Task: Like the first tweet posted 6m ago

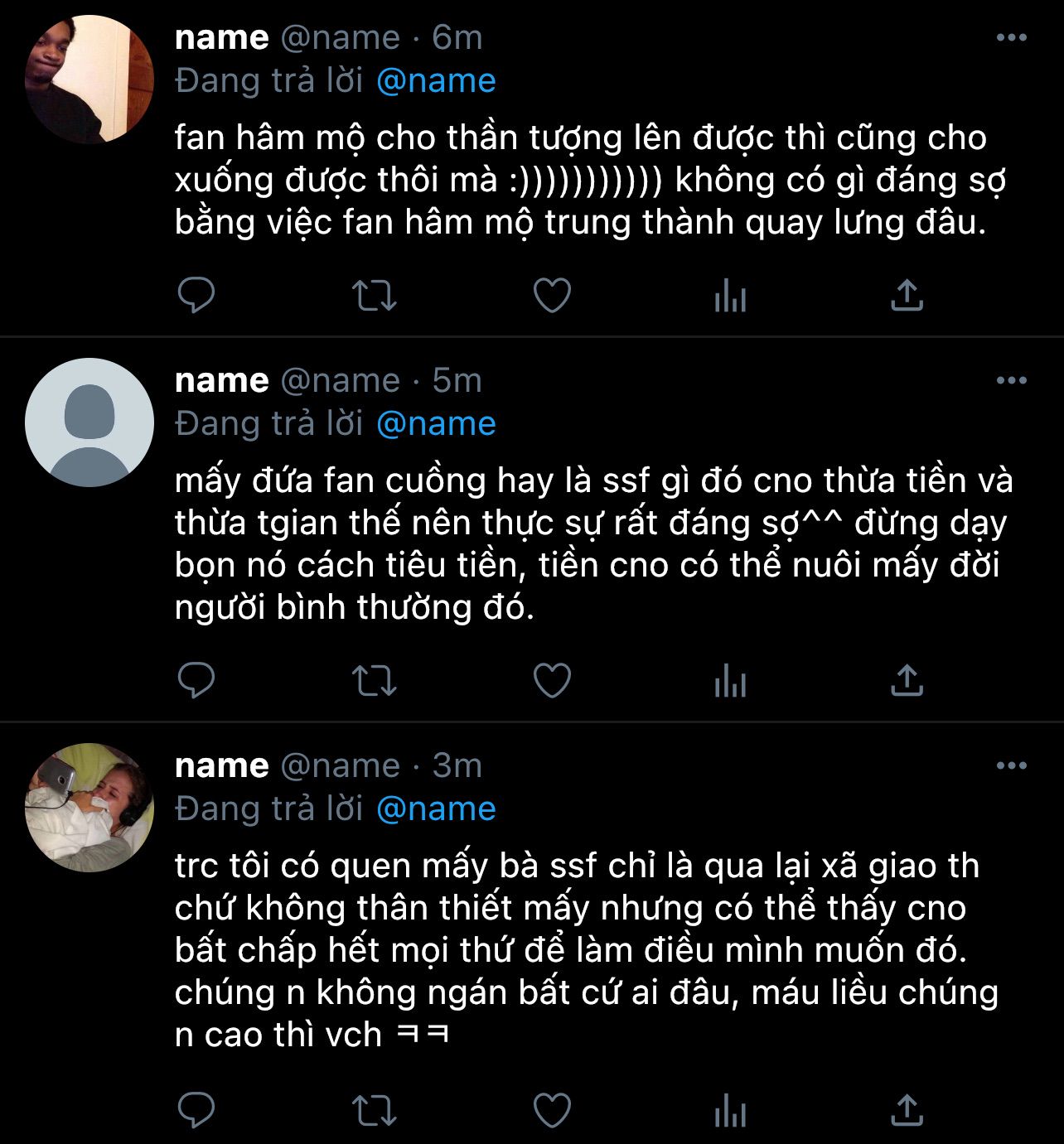Action: pos(552,295)
